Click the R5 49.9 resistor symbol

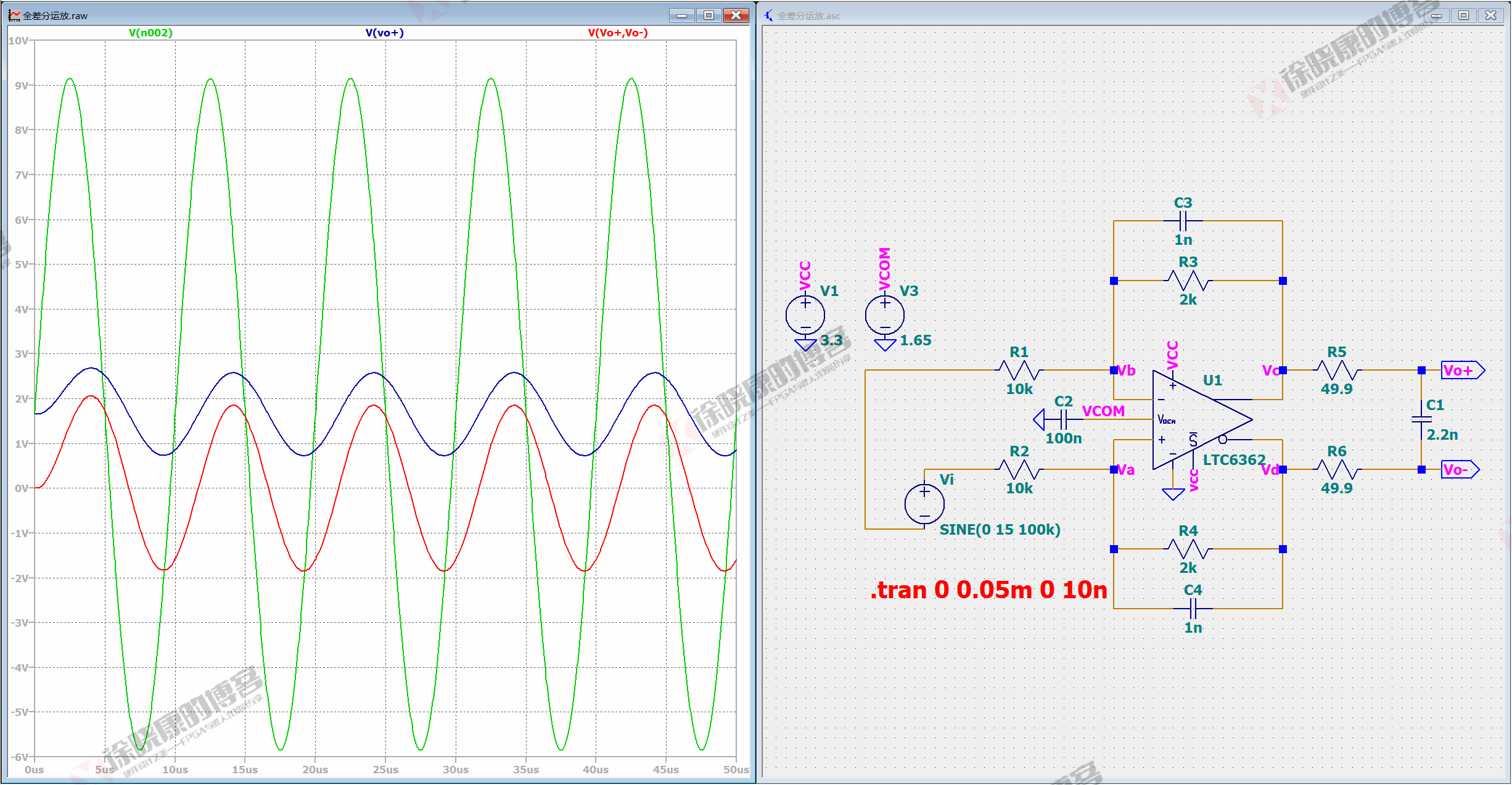click(1336, 370)
